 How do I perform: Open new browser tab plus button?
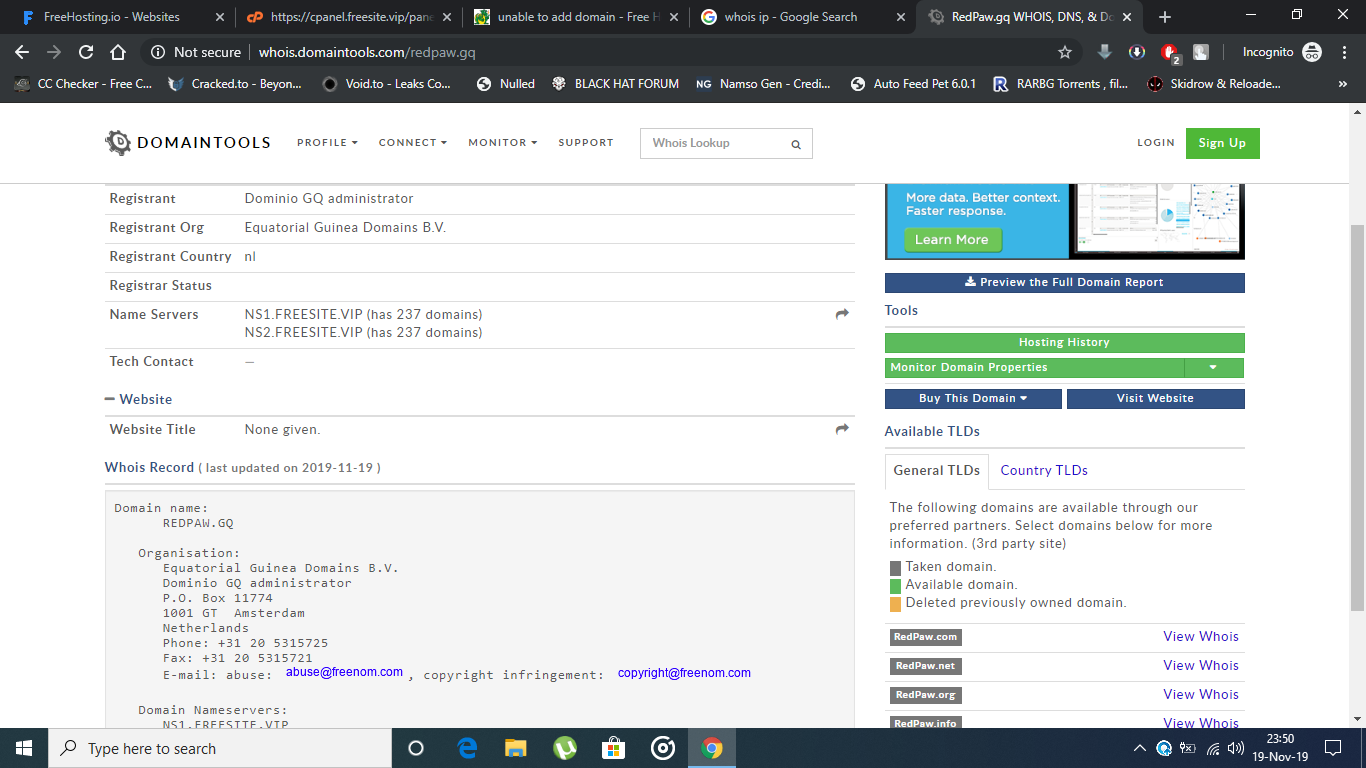point(1164,17)
